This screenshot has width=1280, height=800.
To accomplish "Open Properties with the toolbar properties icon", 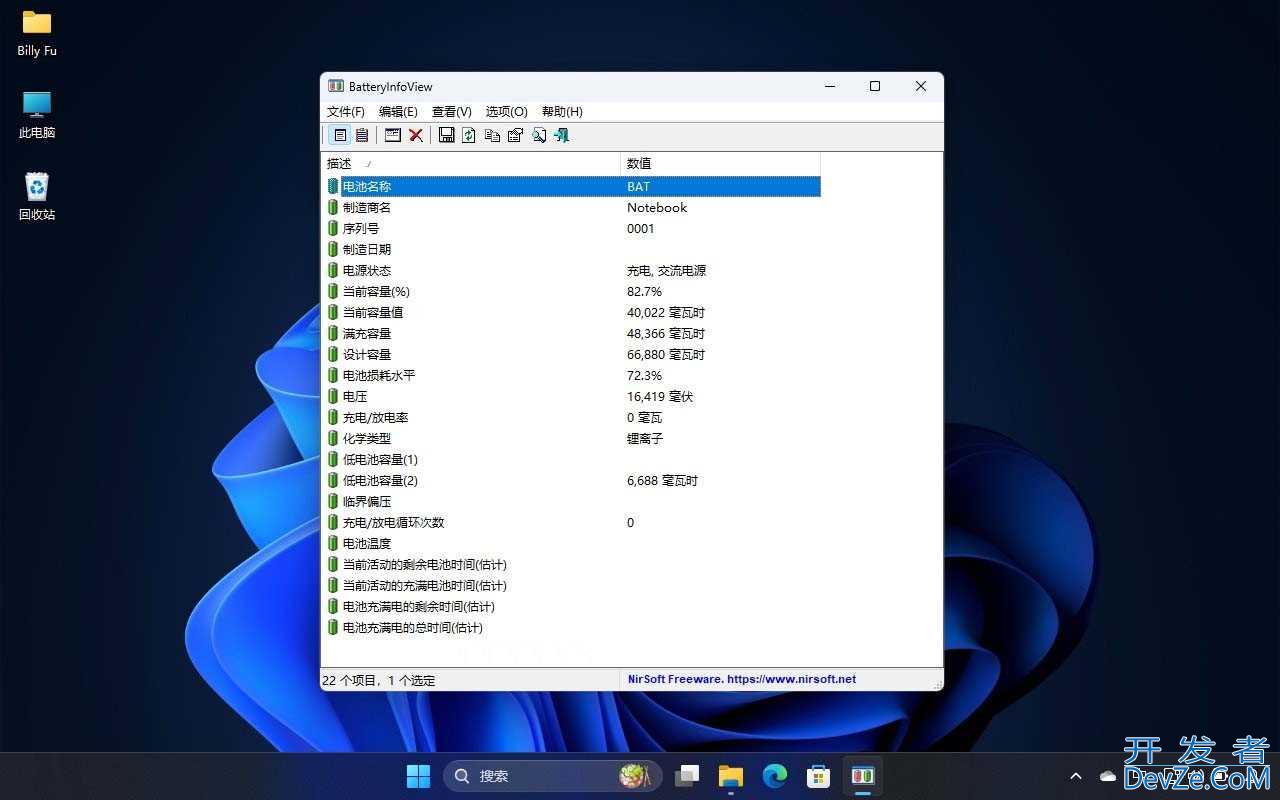I will [x=515, y=135].
